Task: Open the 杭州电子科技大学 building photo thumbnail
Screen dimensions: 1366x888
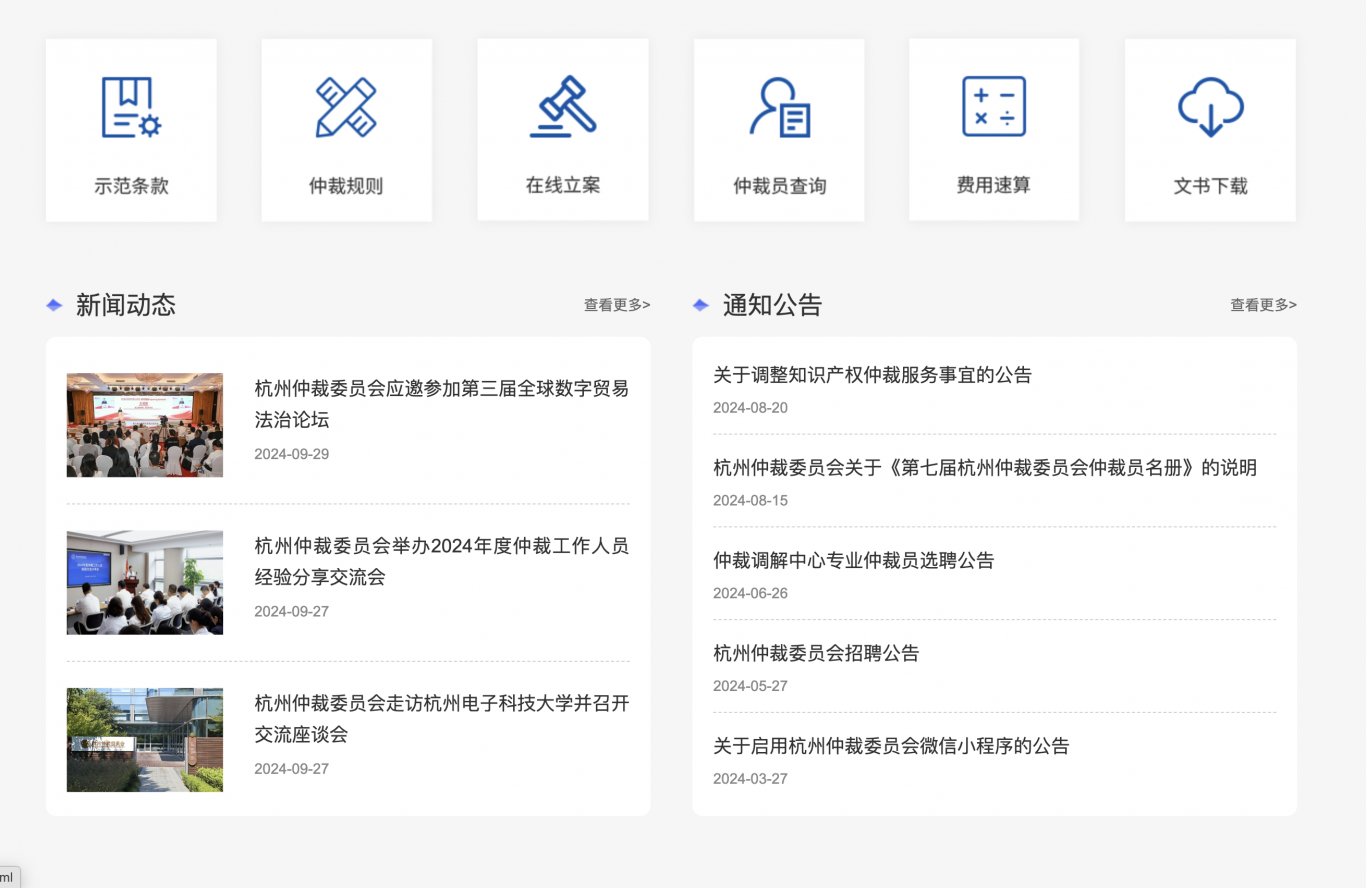Action: (145, 740)
